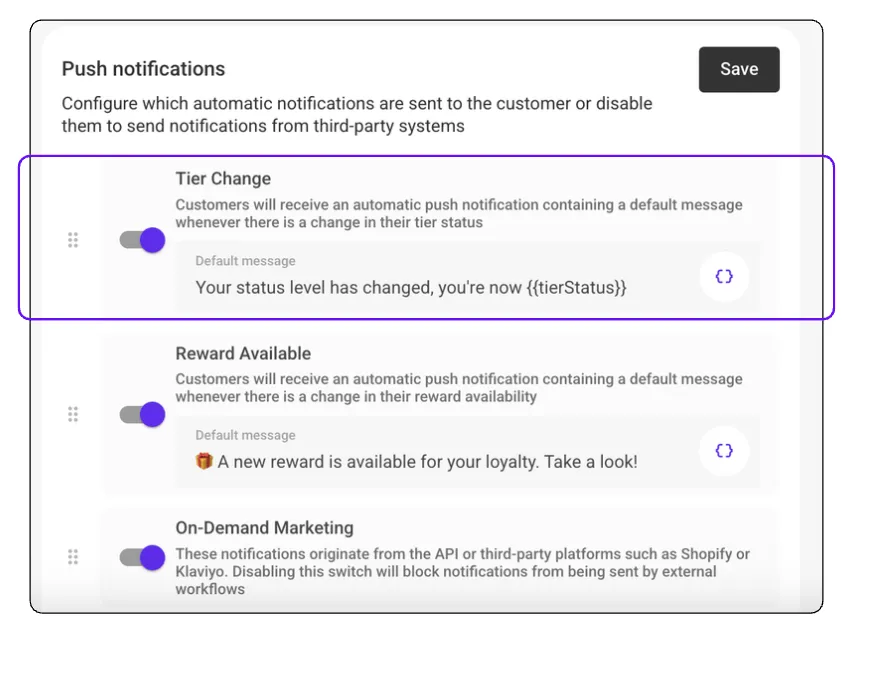
Task: Click the Save button
Action: pos(738,69)
